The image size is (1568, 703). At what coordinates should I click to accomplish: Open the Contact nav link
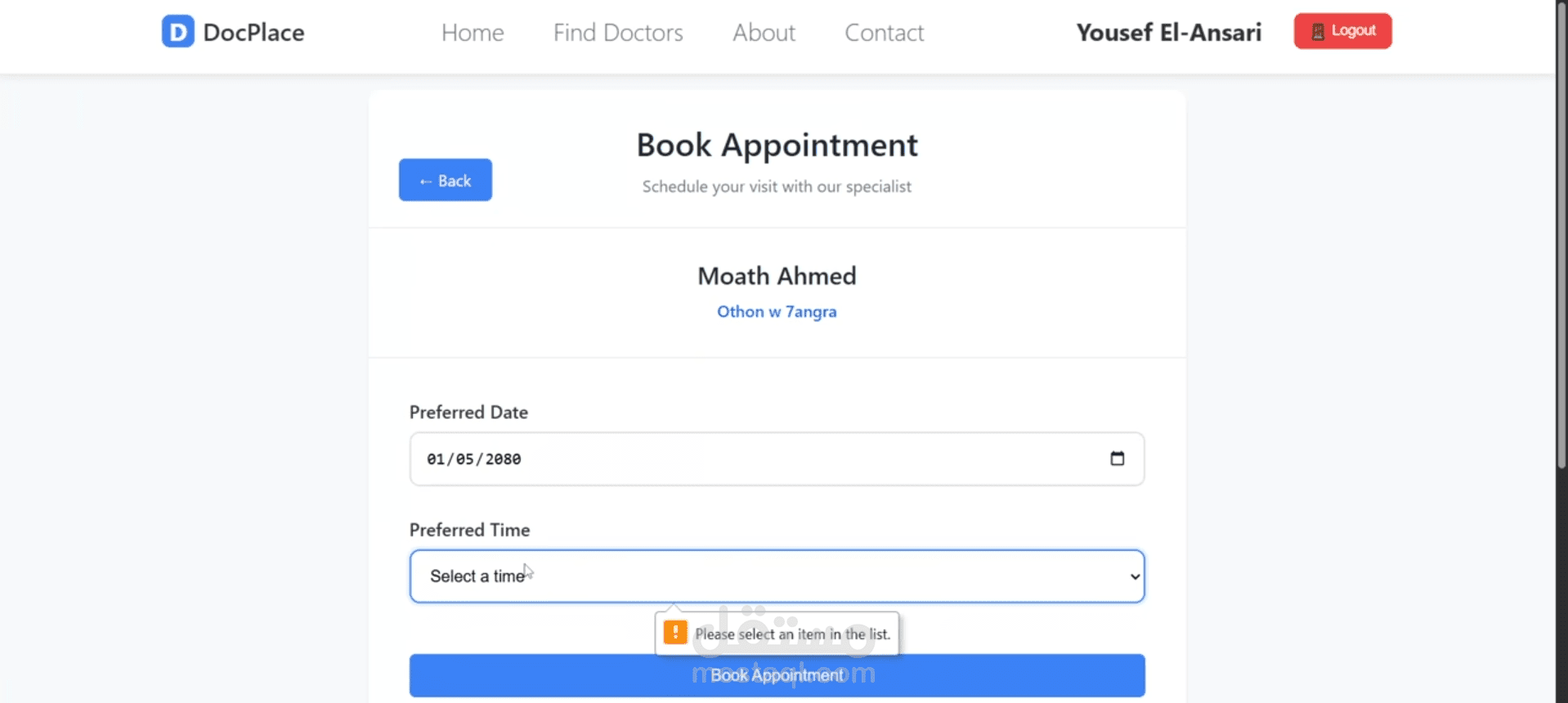884,33
